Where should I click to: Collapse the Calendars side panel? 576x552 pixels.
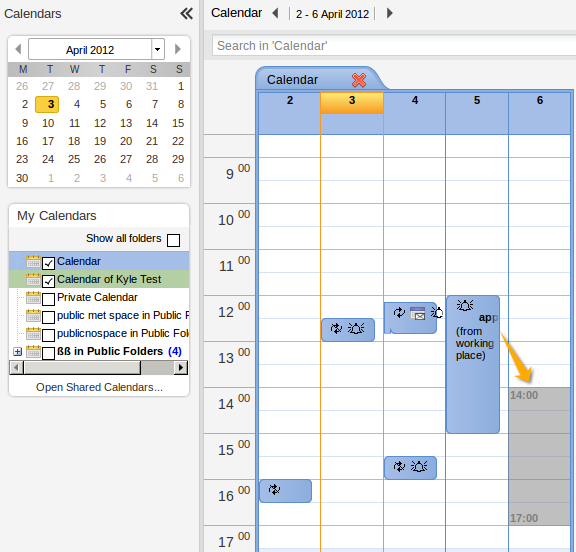(187, 14)
